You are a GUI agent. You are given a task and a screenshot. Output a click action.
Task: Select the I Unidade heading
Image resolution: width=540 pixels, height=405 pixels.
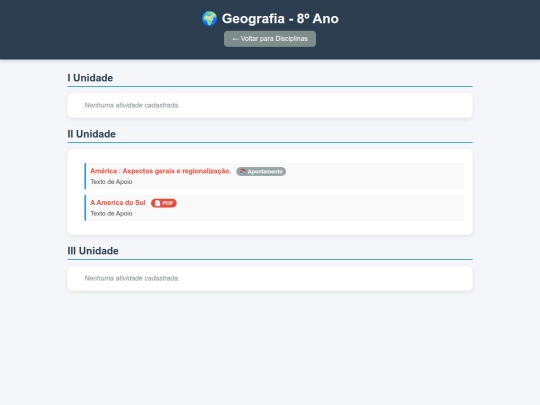90,78
